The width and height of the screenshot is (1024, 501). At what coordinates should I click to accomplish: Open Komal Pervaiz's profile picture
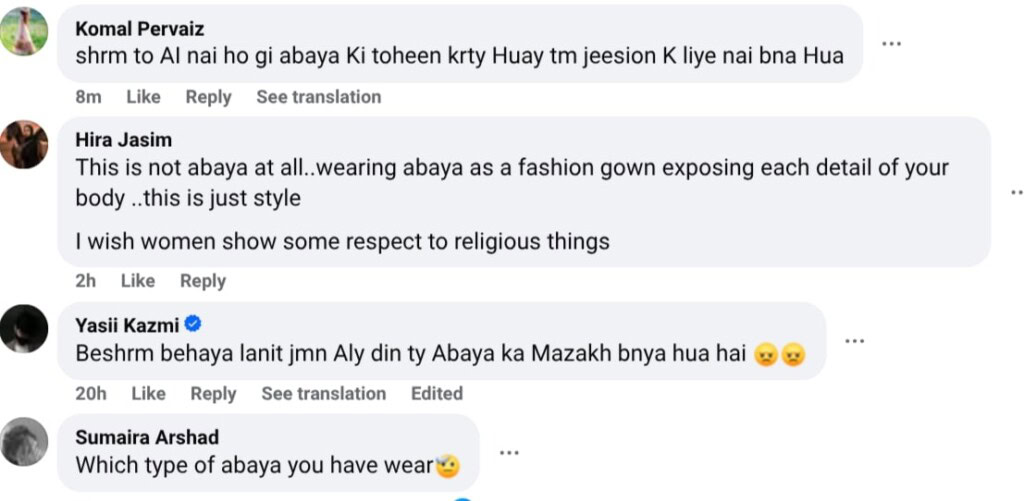24,31
